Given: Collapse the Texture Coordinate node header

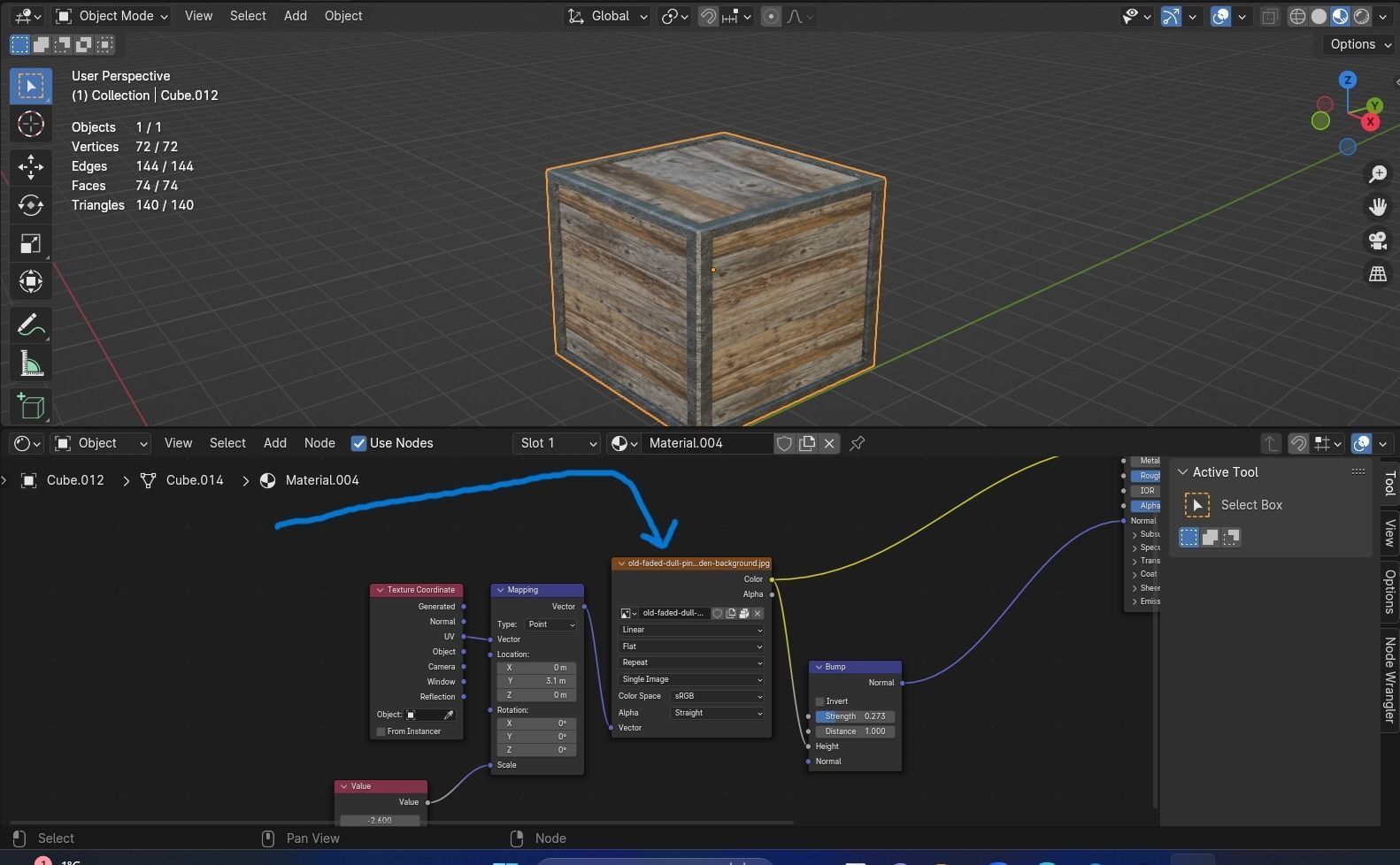Looking at the screenshot, I should [381, 590].
